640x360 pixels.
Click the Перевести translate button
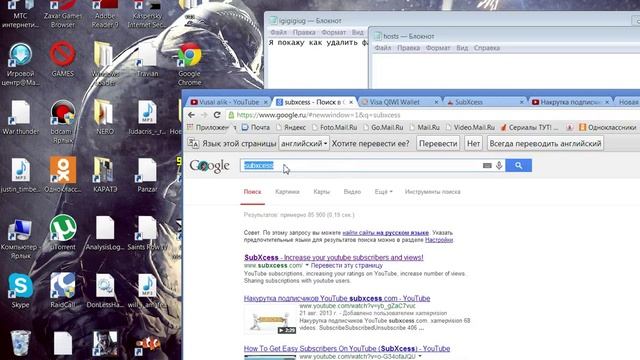click(x=438, y=144)
